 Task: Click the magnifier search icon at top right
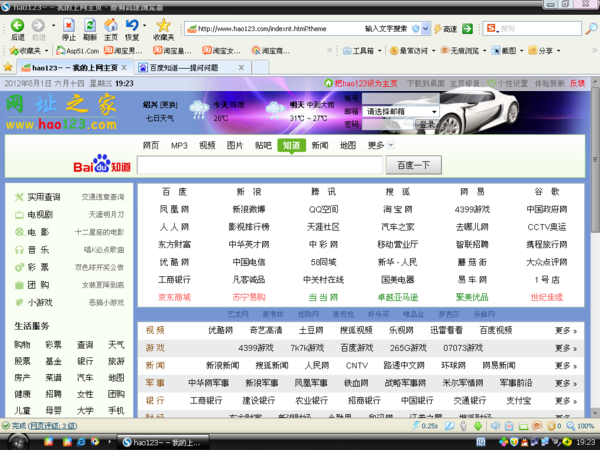(x=592, y=29)
